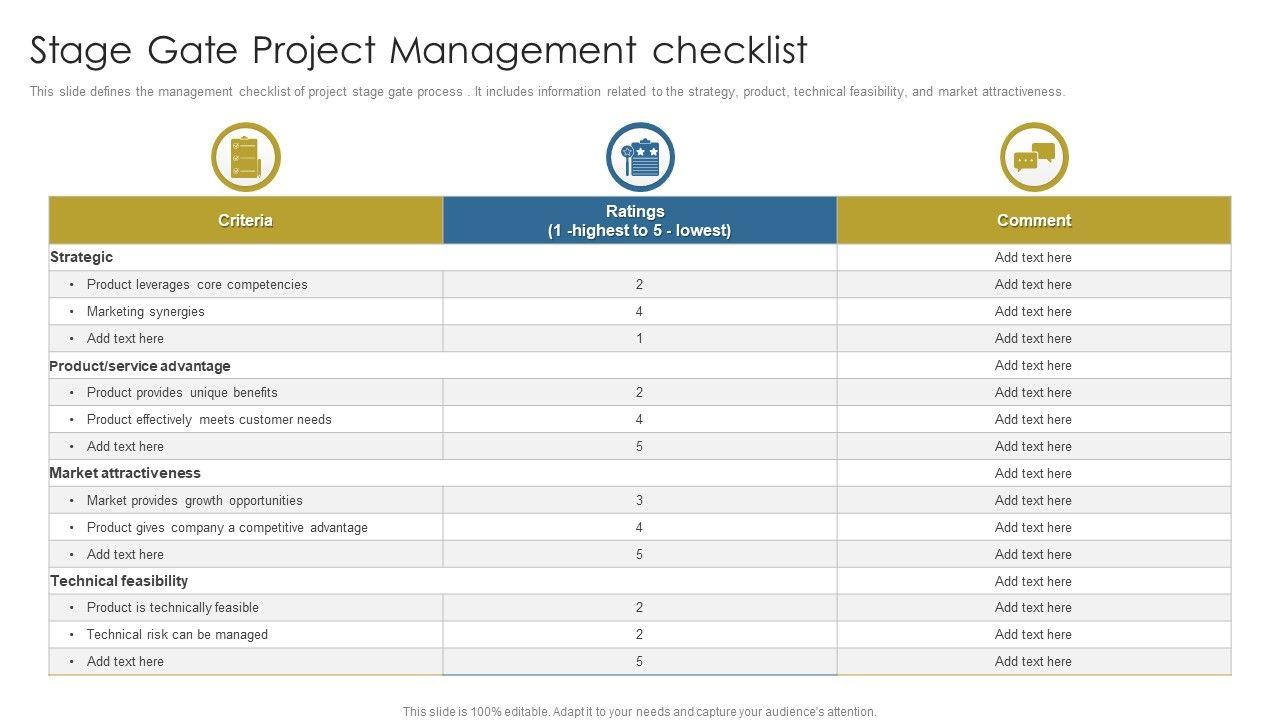Select the Product/service advantage section heading

click(140, 366)
